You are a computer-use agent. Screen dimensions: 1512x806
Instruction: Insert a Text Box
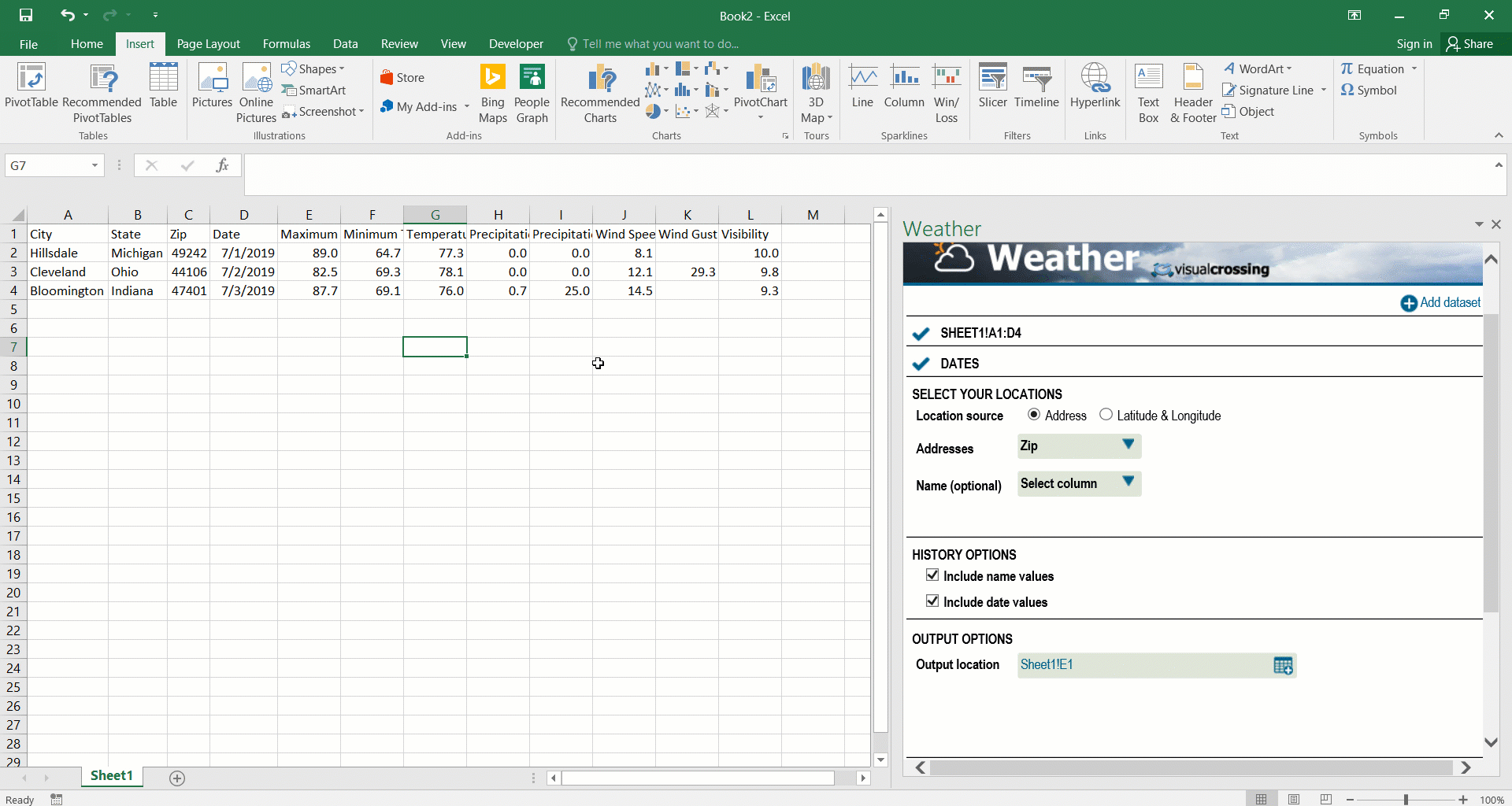tap(1148, 93)
